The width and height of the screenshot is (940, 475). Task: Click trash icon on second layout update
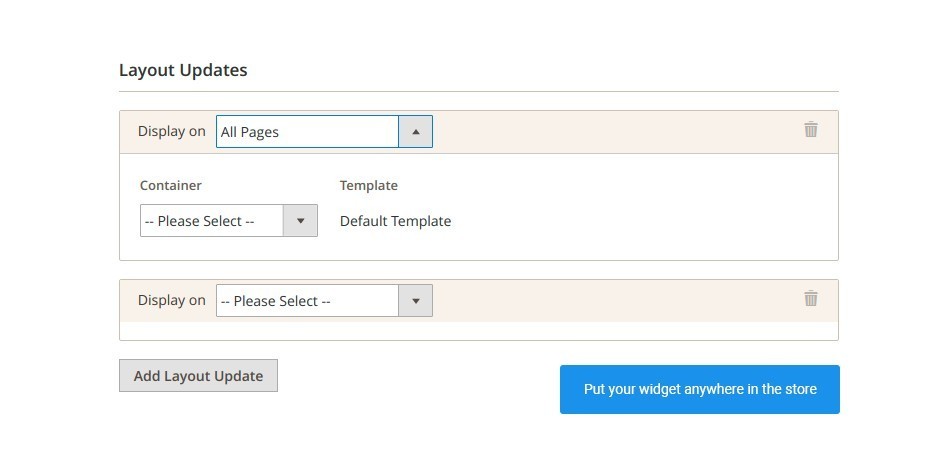811,298
